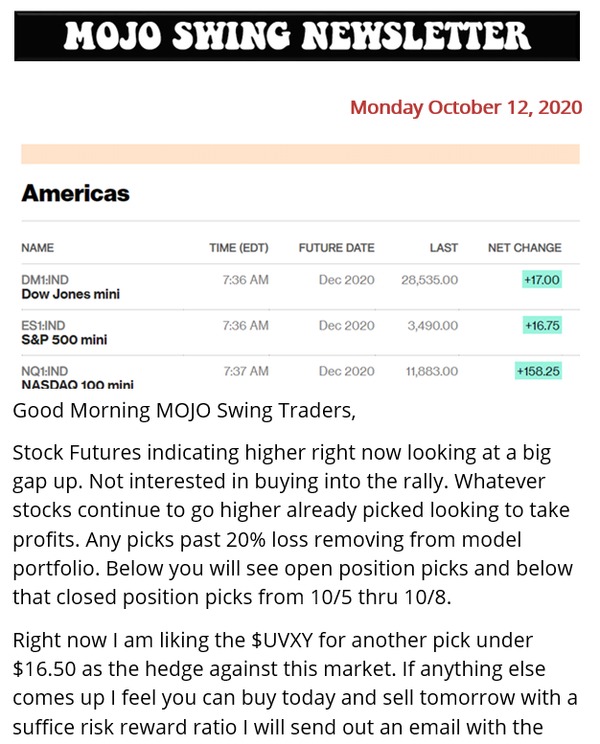
Task: Click the MOJO SWING NEWSLETTER banner
Action: (297, 36)
